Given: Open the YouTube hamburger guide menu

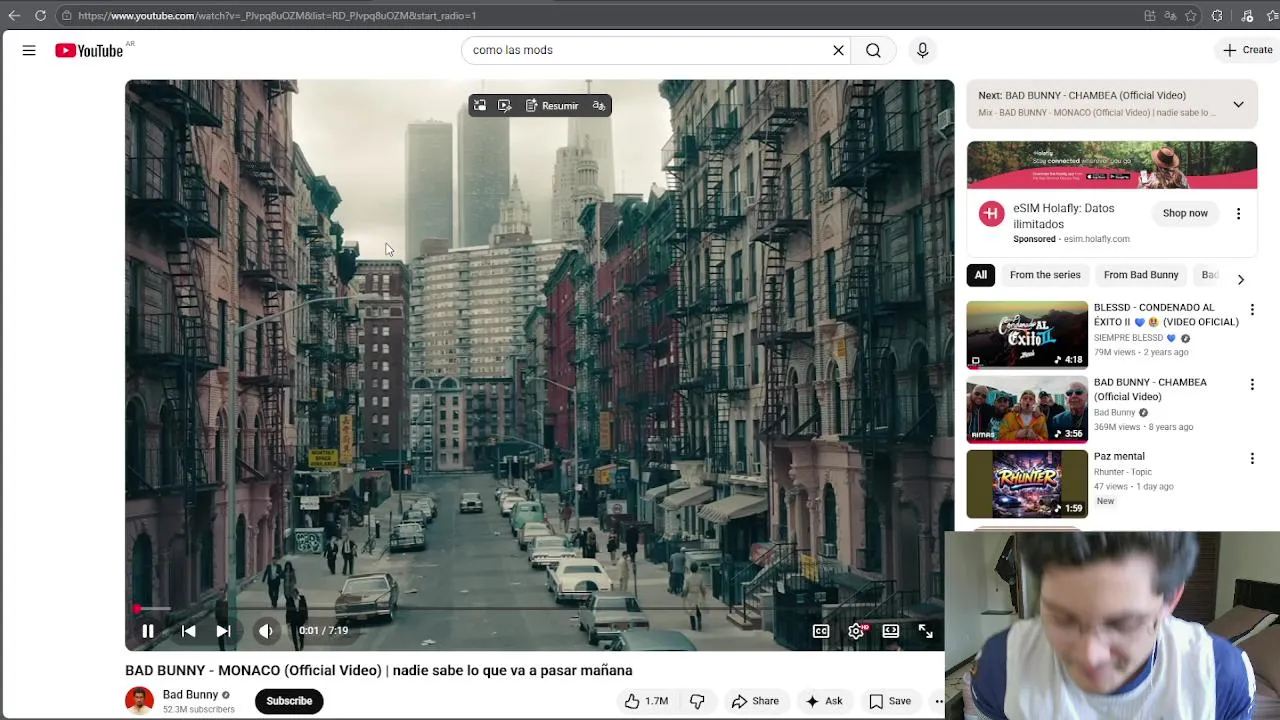Looking at the screenshot, I should [29, 50].
